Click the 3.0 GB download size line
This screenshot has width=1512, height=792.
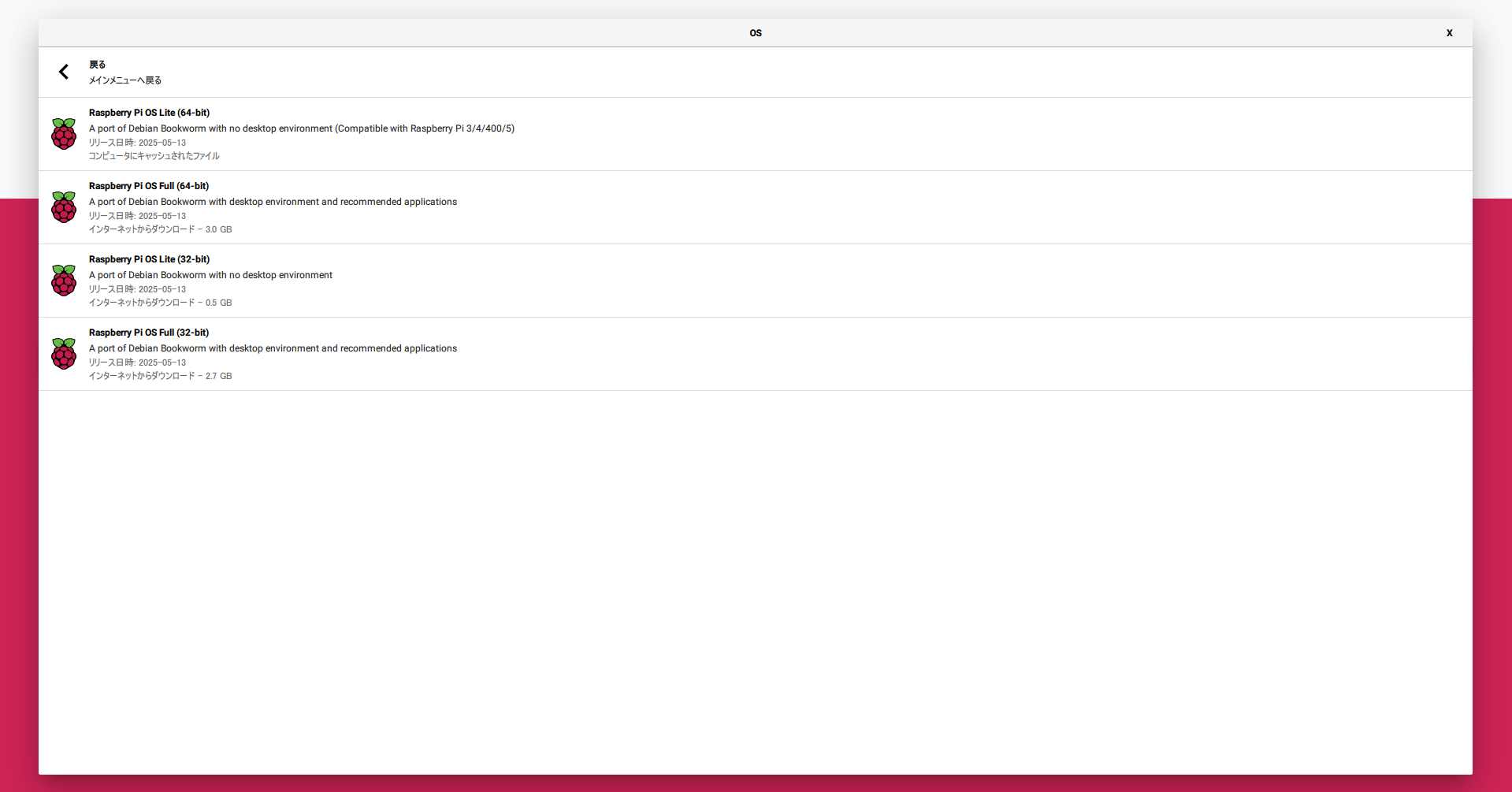[x=160, y=229]
